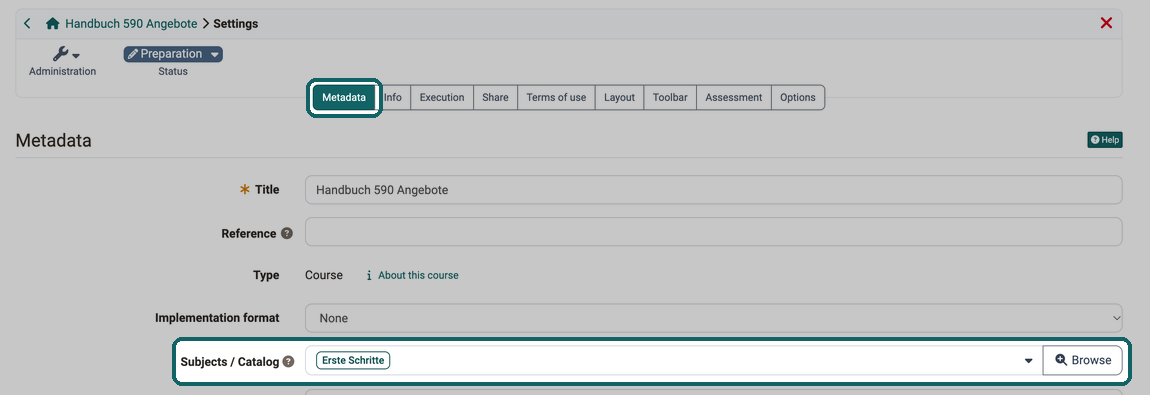
Task: Open About this course link
Action: tap(418, 276)
